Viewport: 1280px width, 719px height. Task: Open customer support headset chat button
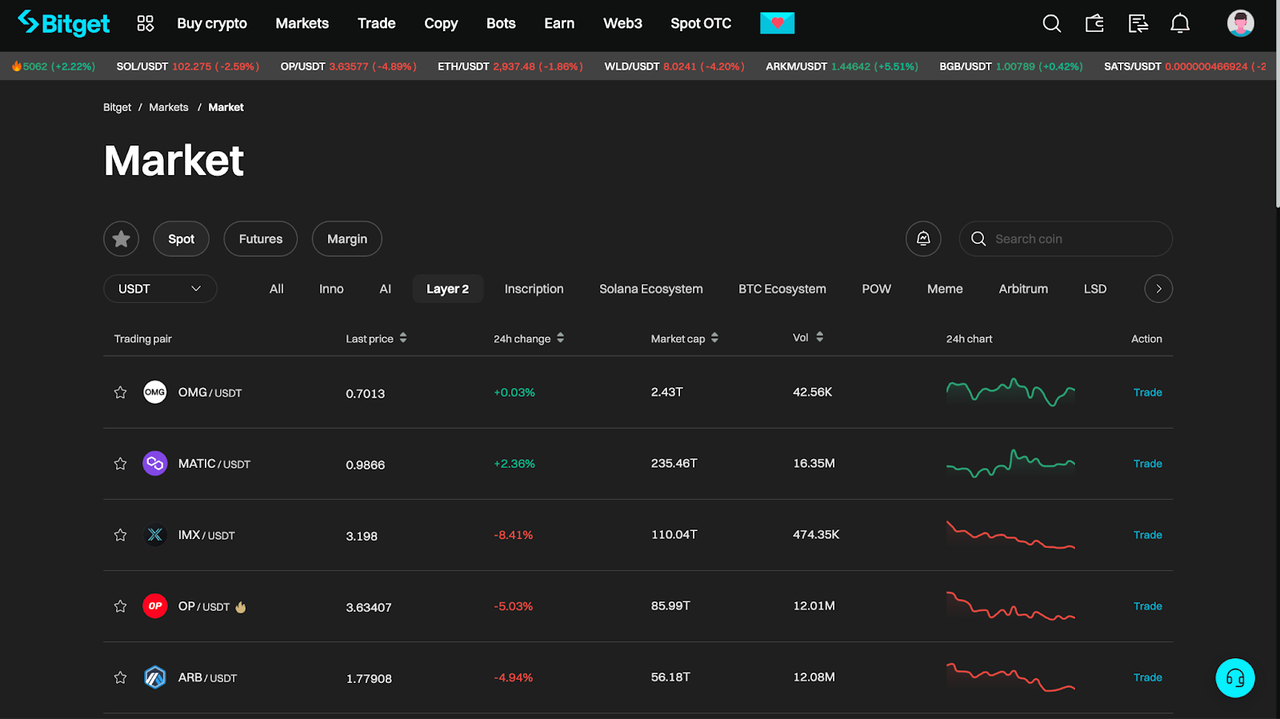point(1235,678)
